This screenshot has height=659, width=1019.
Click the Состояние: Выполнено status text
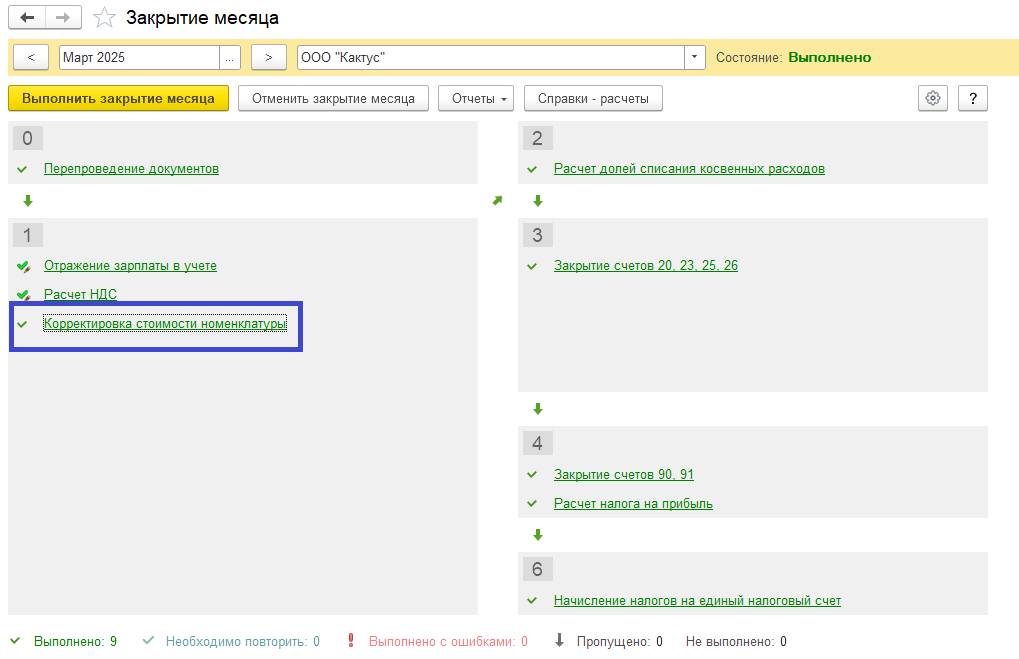click(793, 57)
